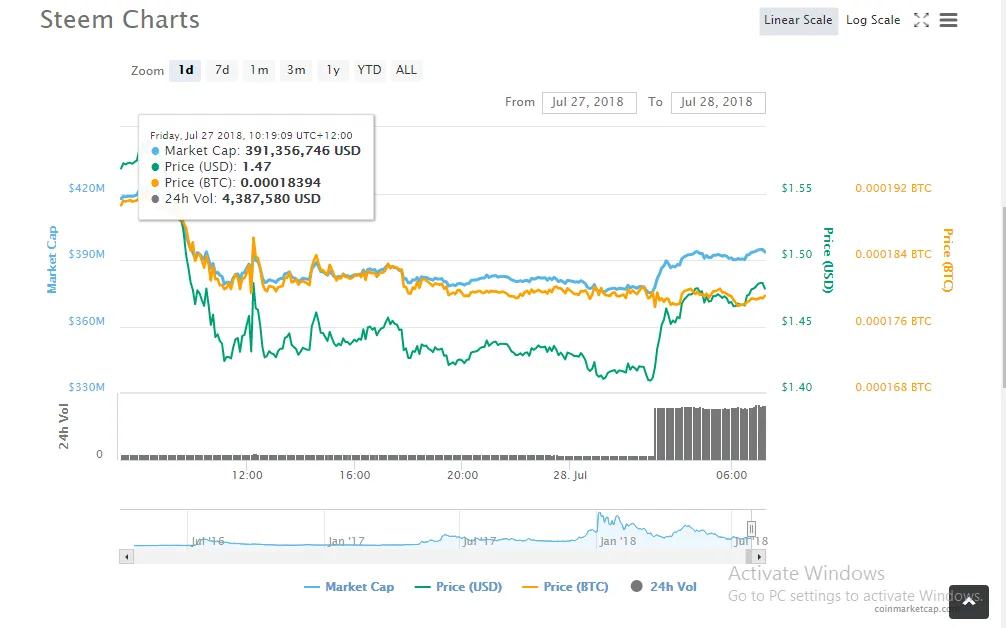This screenshot has height=628, width=1006.
Task: Click the $1.50 price axis label
Action: pos(796,254)
